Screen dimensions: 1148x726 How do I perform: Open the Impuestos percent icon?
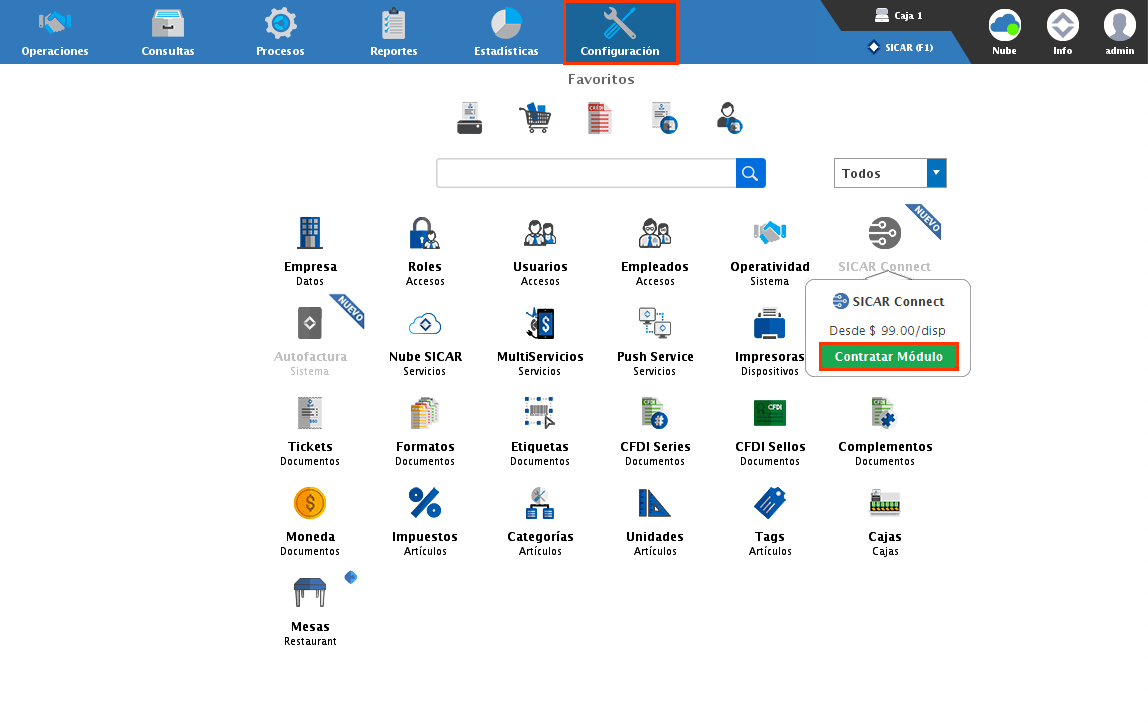425,504
